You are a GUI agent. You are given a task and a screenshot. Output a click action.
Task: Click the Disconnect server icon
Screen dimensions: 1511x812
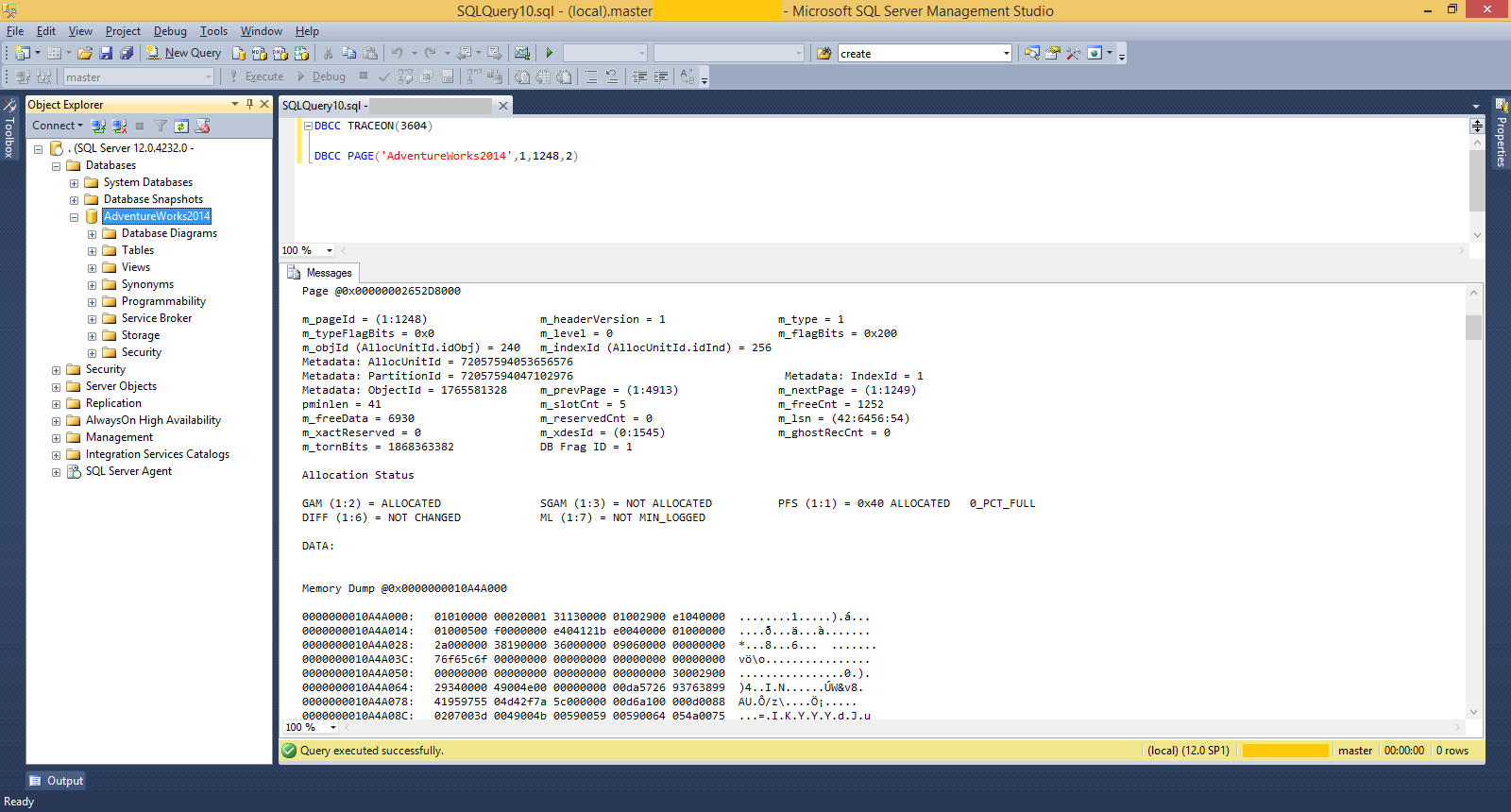[119, 126]
